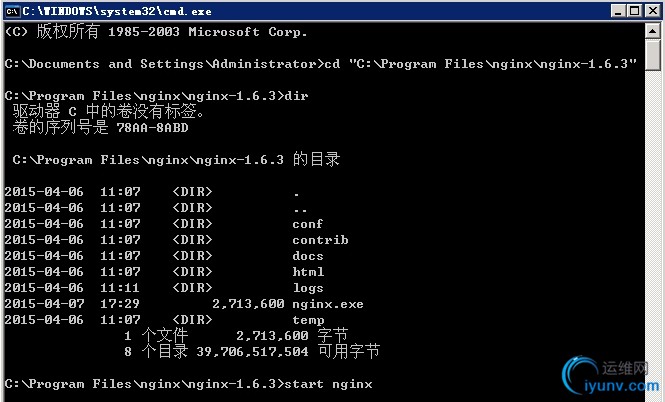Click the 'contrib' directory name
This screenshot has height=402, width=665.
tap(320, 240)
